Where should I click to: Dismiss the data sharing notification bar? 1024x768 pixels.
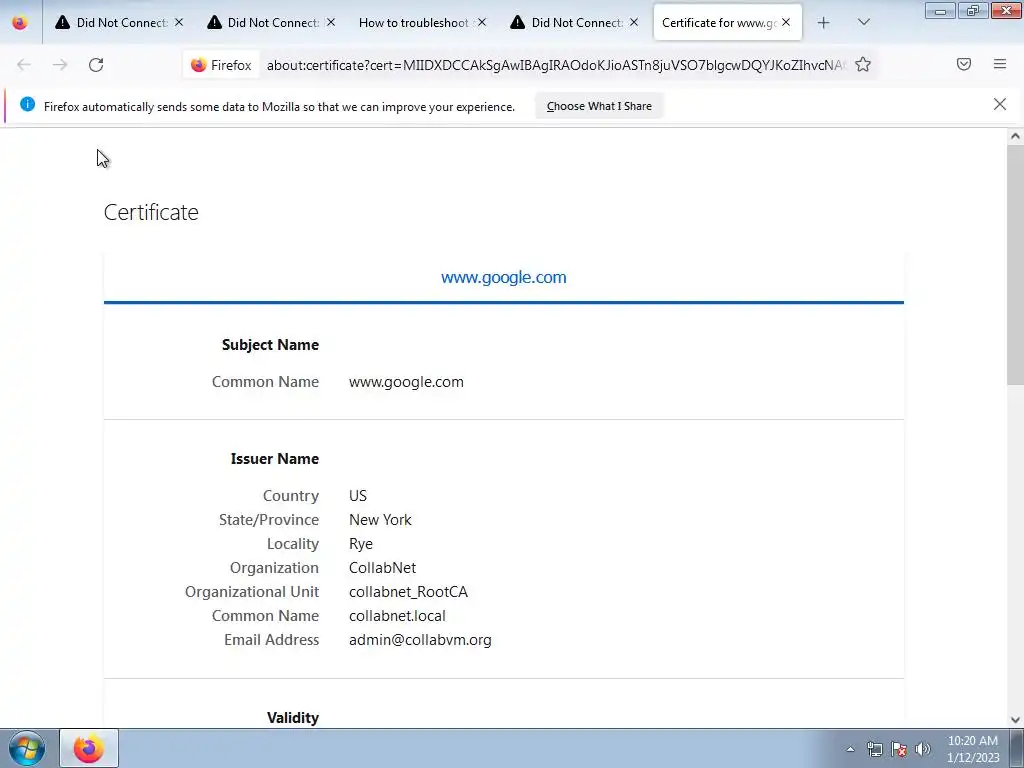[x=999, y=104]
